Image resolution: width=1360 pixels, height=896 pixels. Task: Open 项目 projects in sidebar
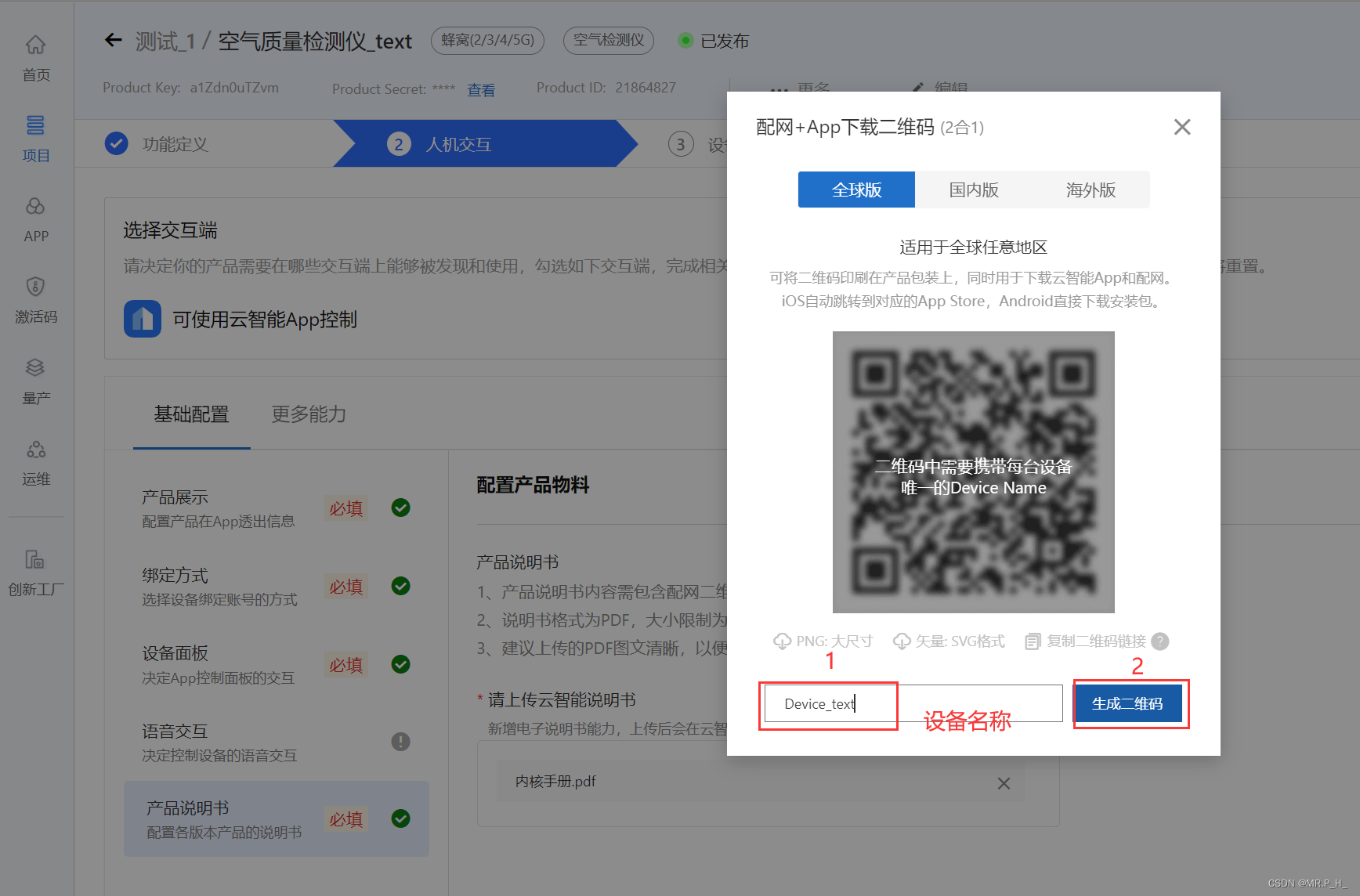[x=36, y=139]
